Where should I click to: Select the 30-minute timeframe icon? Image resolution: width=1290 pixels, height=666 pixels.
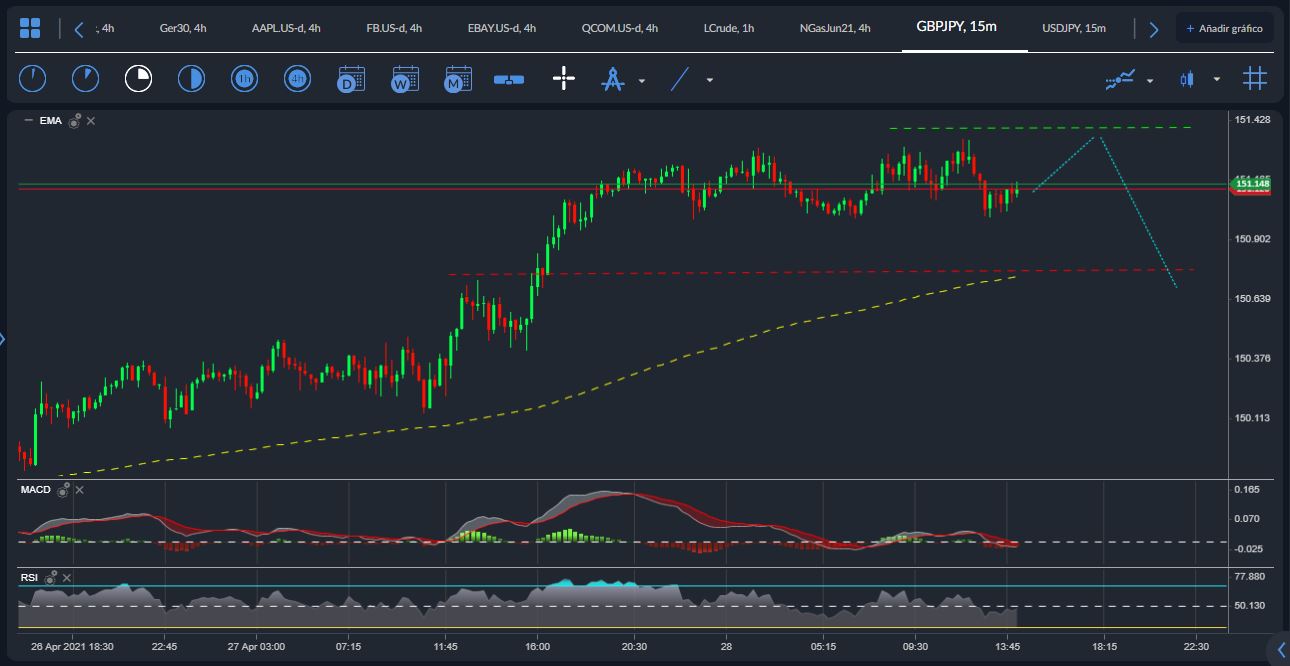191,78
